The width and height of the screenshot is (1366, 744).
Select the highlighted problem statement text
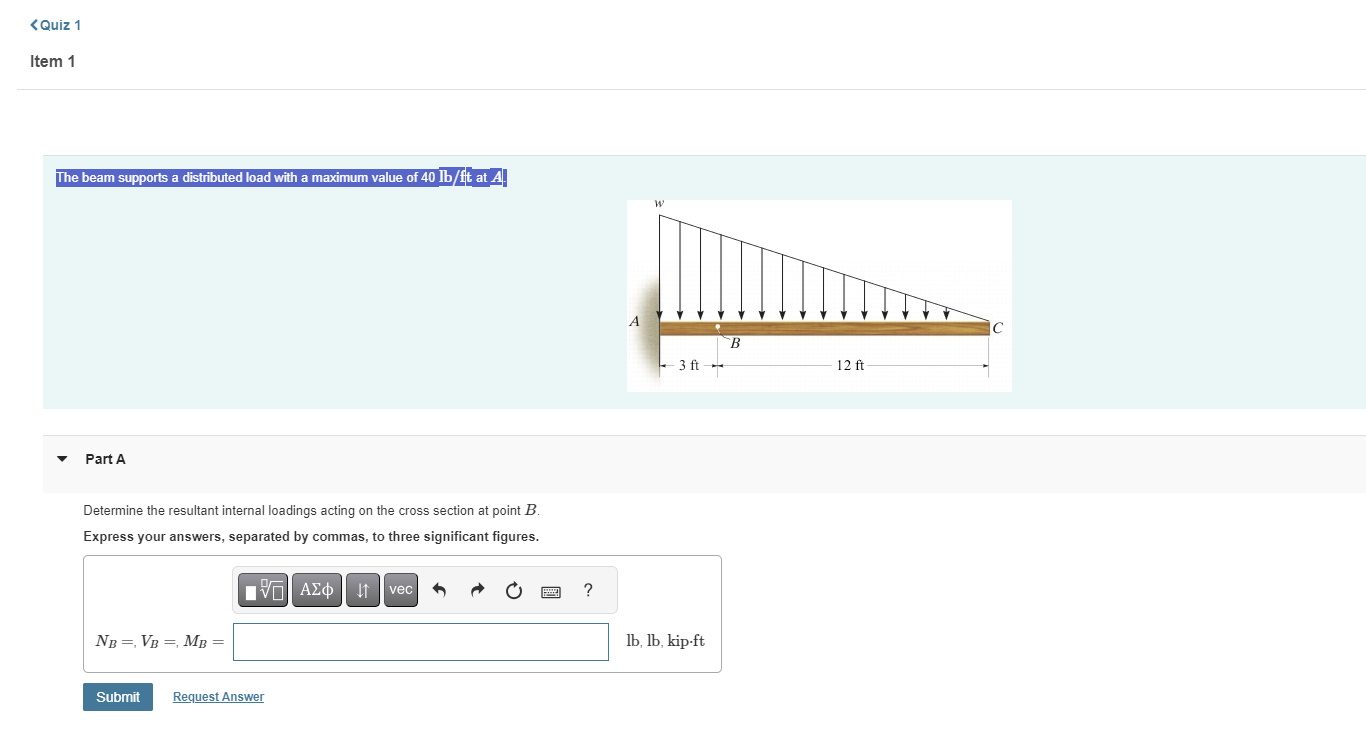(281, 177)
